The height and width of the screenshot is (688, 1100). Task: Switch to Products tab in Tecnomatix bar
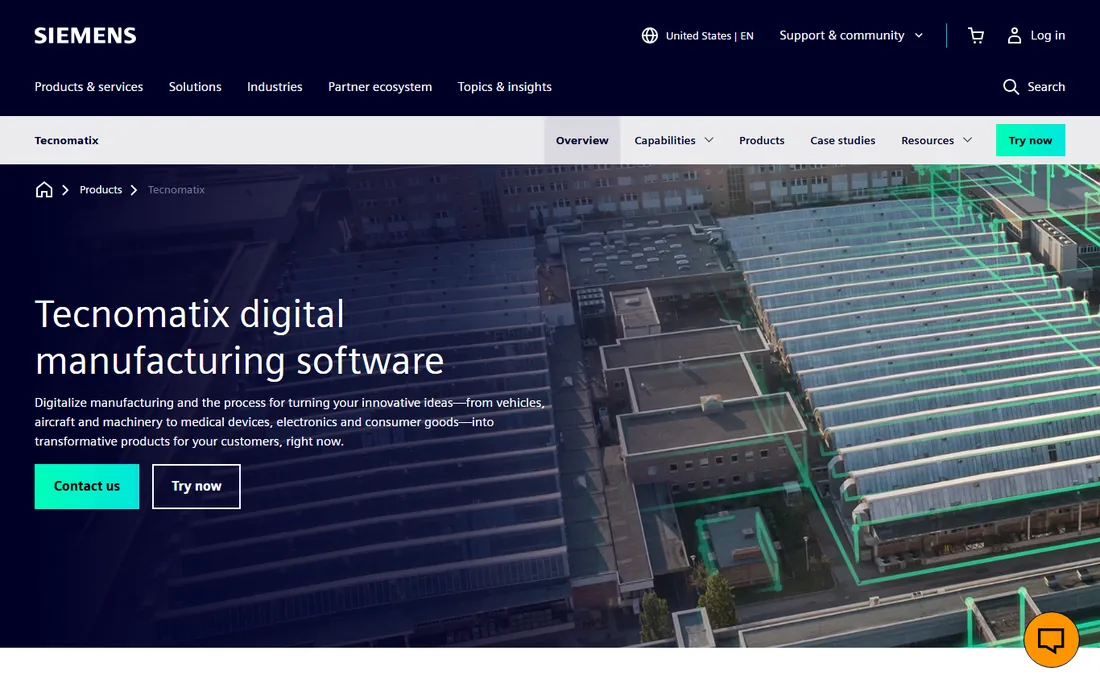(762, 140)
